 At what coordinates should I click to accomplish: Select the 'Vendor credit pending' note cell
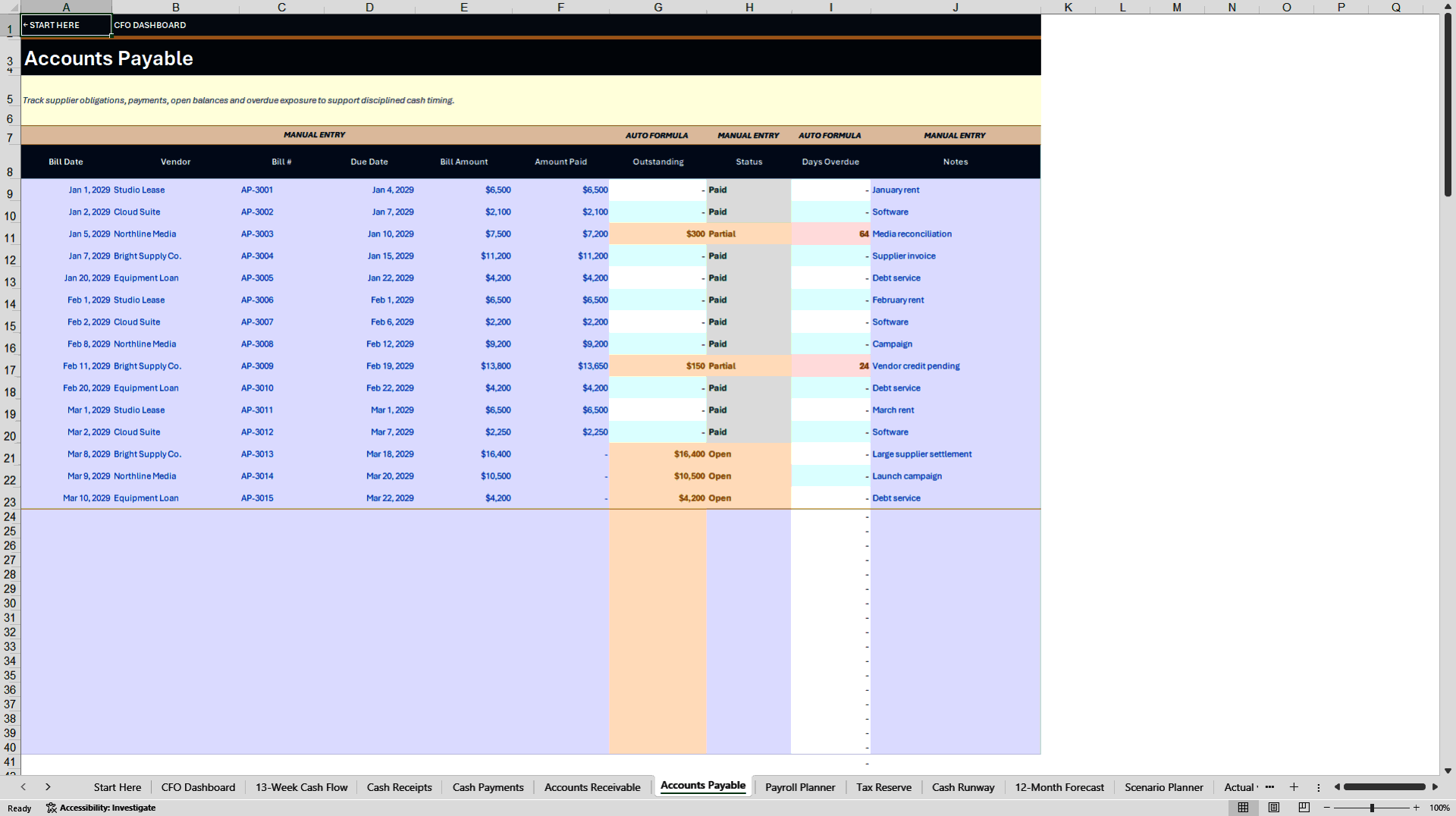click(x=955, y=366)
